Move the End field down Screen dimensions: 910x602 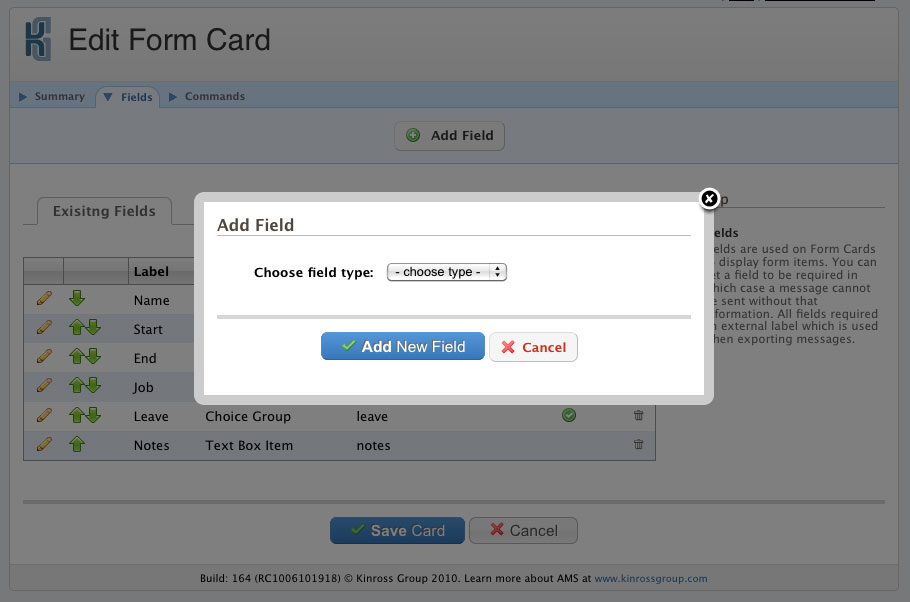coord(94,357)
